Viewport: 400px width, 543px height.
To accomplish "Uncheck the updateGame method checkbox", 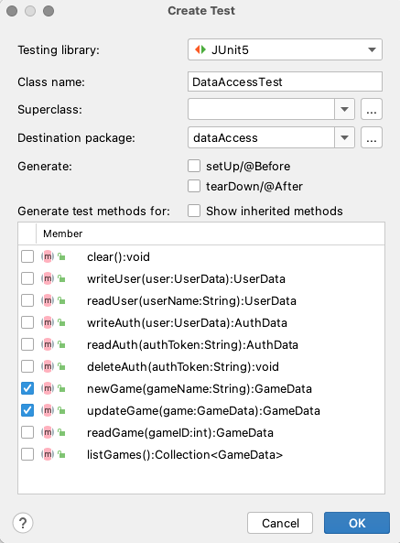I will pyautogui.click(x=27, y=410).
